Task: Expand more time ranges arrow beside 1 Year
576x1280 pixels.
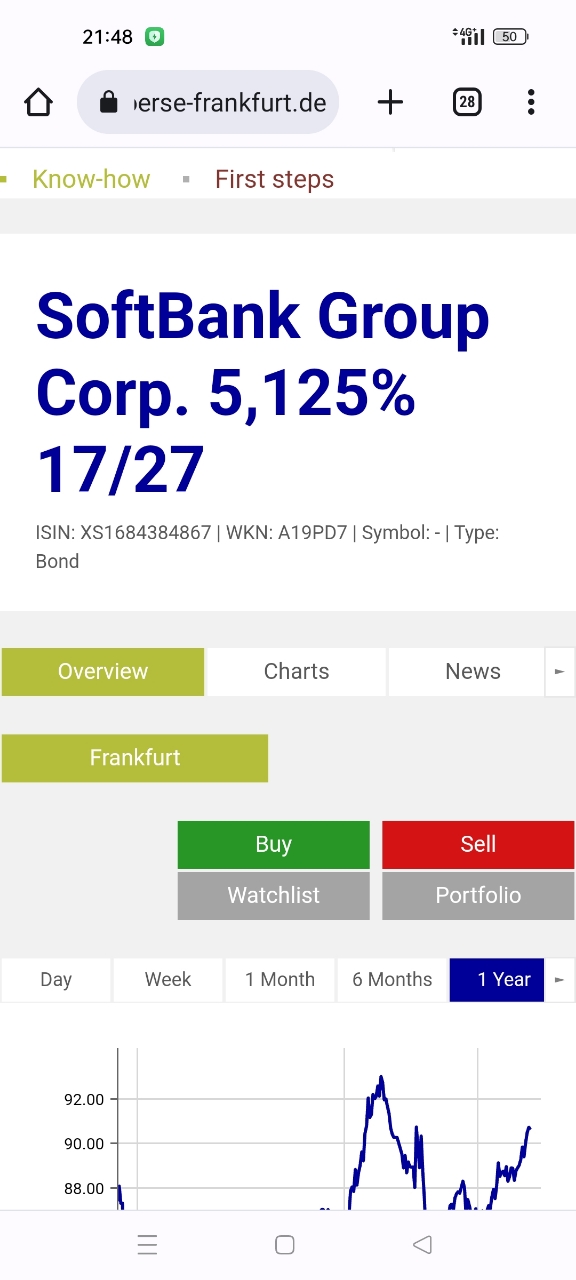Action: point(560,980)
